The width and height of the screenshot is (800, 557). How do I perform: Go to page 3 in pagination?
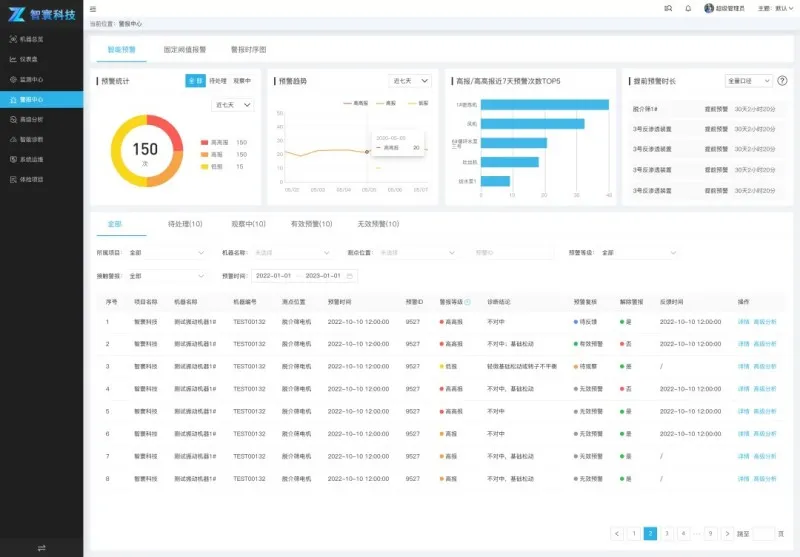click(667, 534)
